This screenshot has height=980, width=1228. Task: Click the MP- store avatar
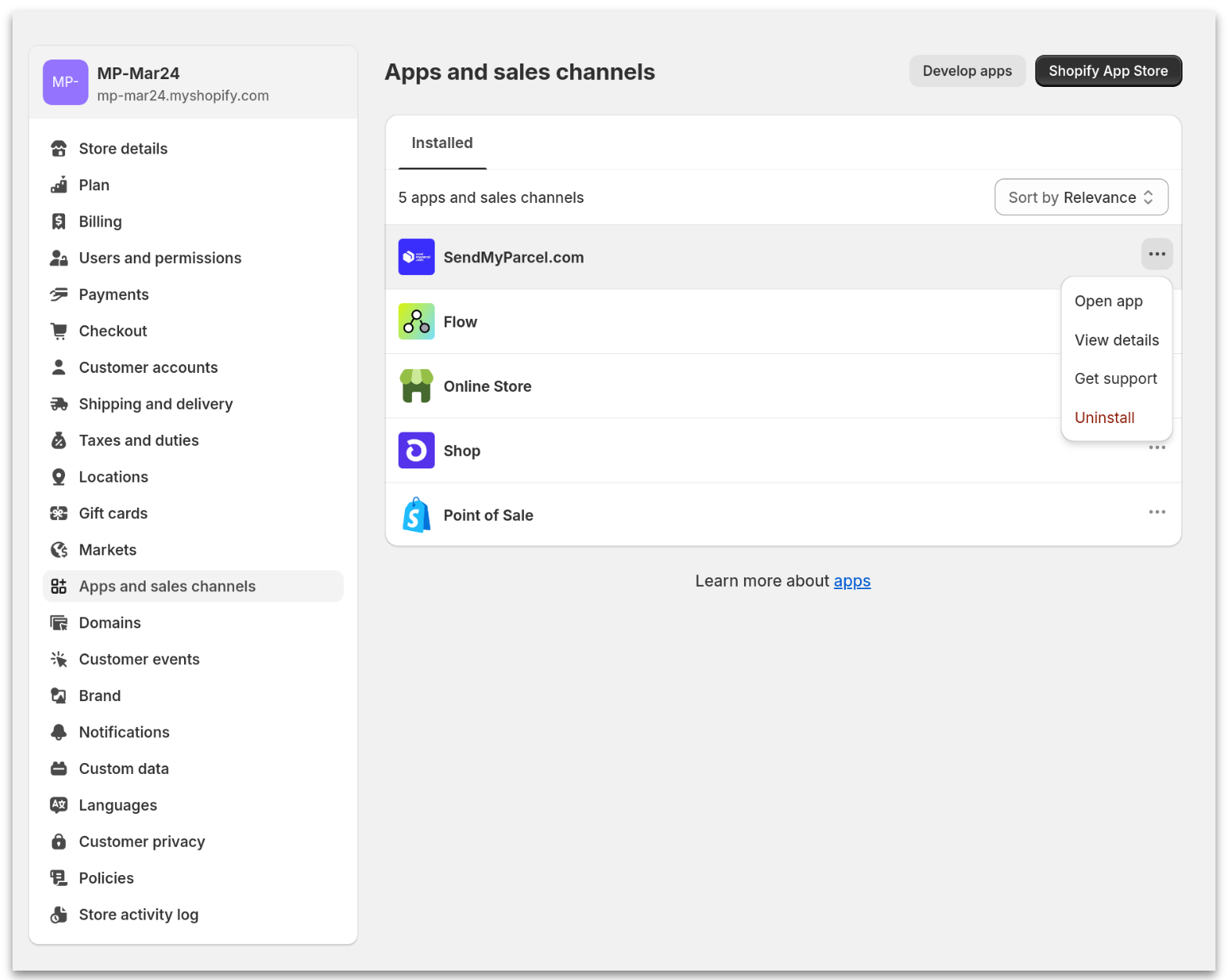tap(65, 82)
